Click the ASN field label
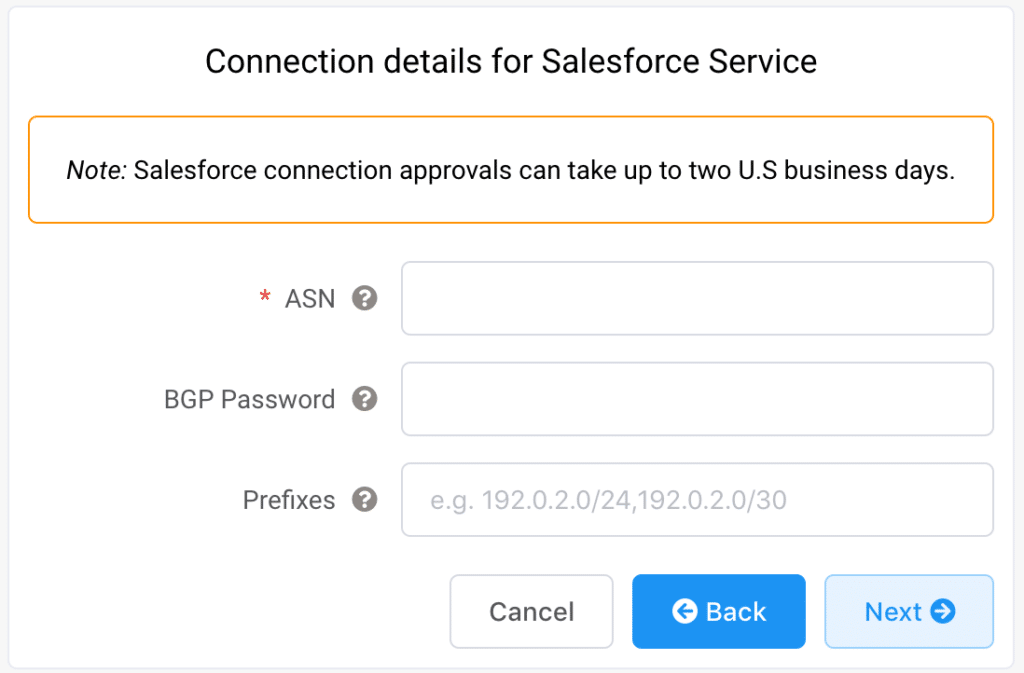Viewport: 1024px width, 673px height. coord(310,298)
